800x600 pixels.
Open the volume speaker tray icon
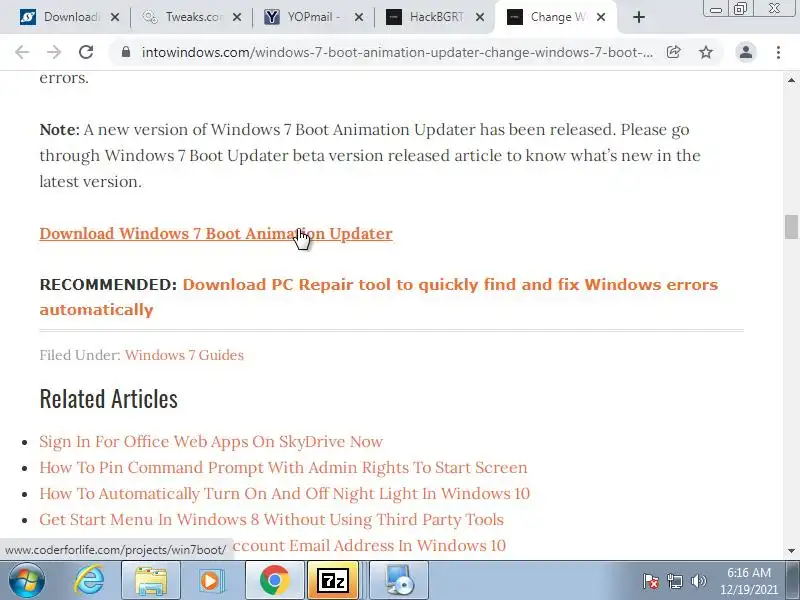pyautogui.click(x=698, y=581)
